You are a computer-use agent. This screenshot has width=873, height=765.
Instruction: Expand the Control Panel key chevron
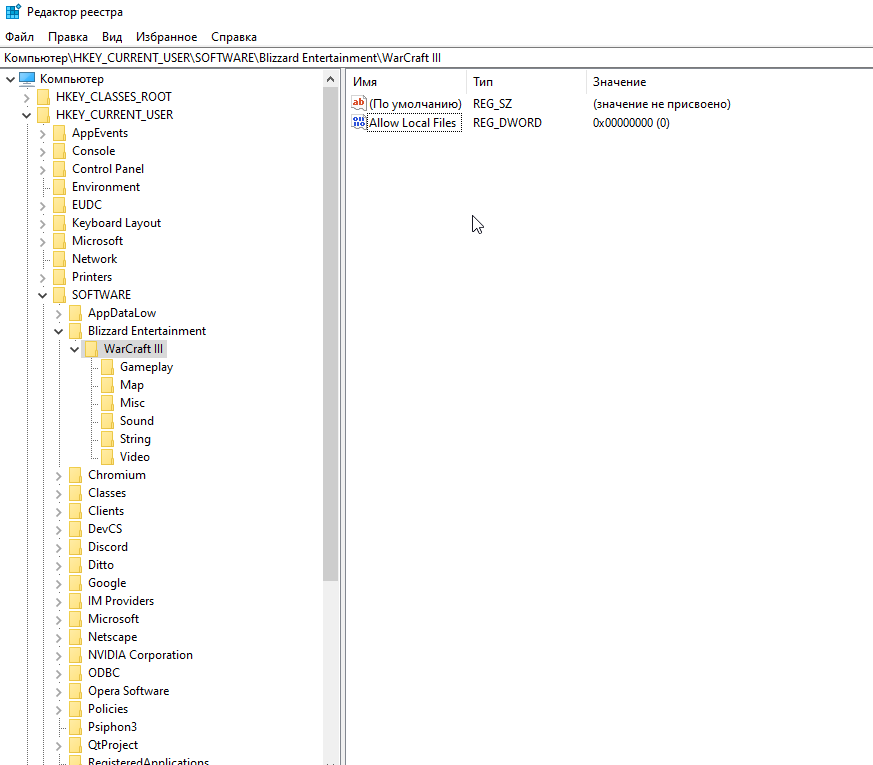[x=42, y=169]
